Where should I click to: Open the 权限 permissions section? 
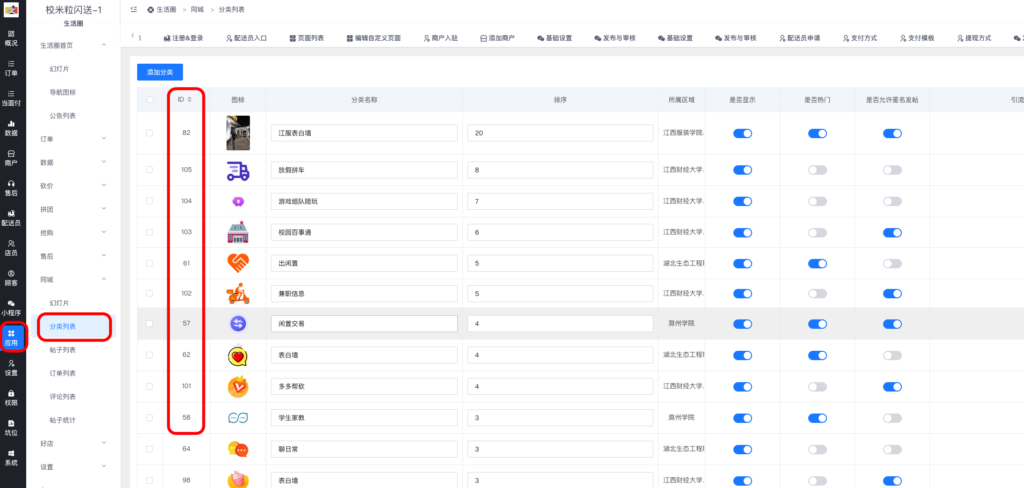point(11,398)
